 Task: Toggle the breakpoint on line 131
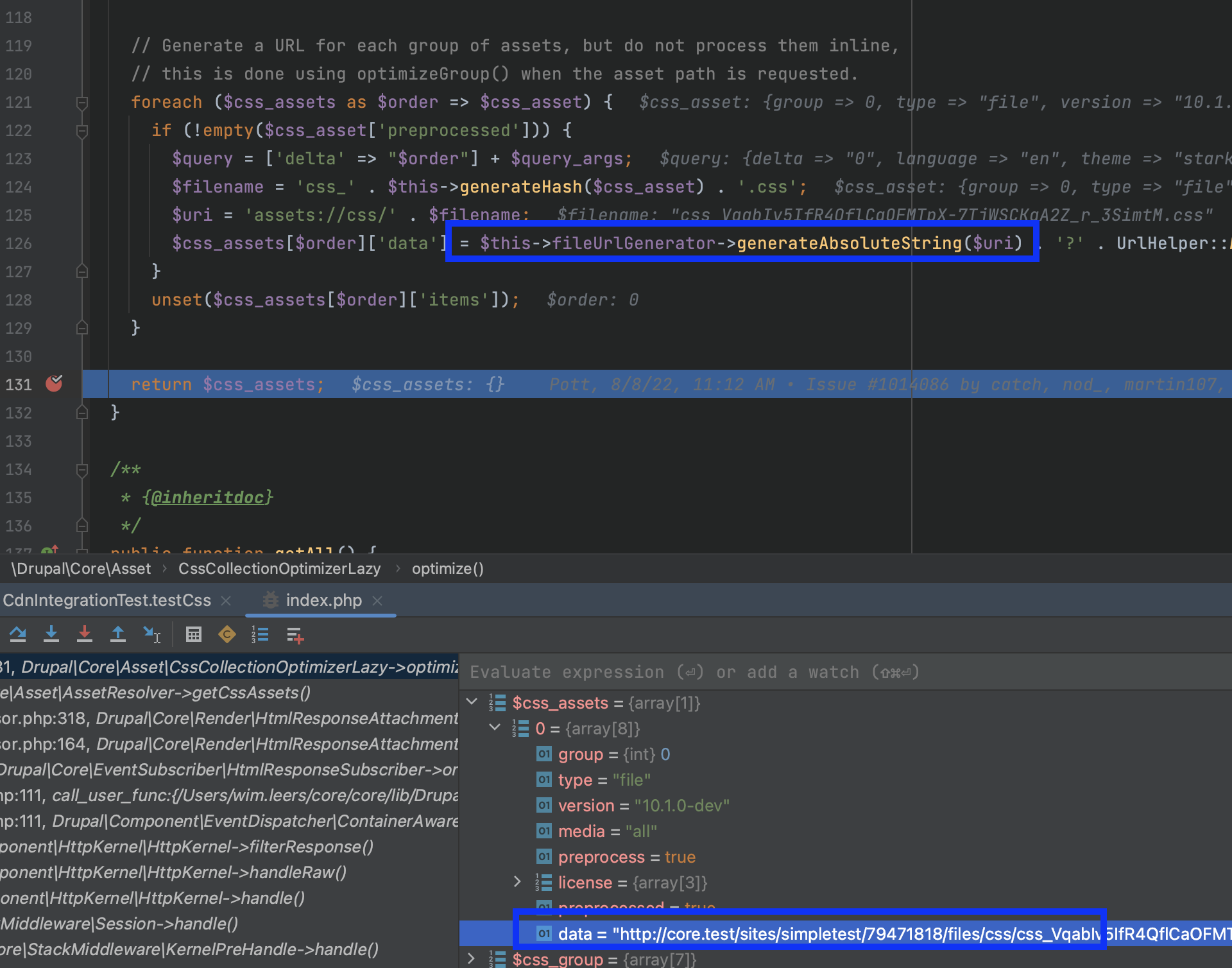pyautogui.click(x=55, y=384)
